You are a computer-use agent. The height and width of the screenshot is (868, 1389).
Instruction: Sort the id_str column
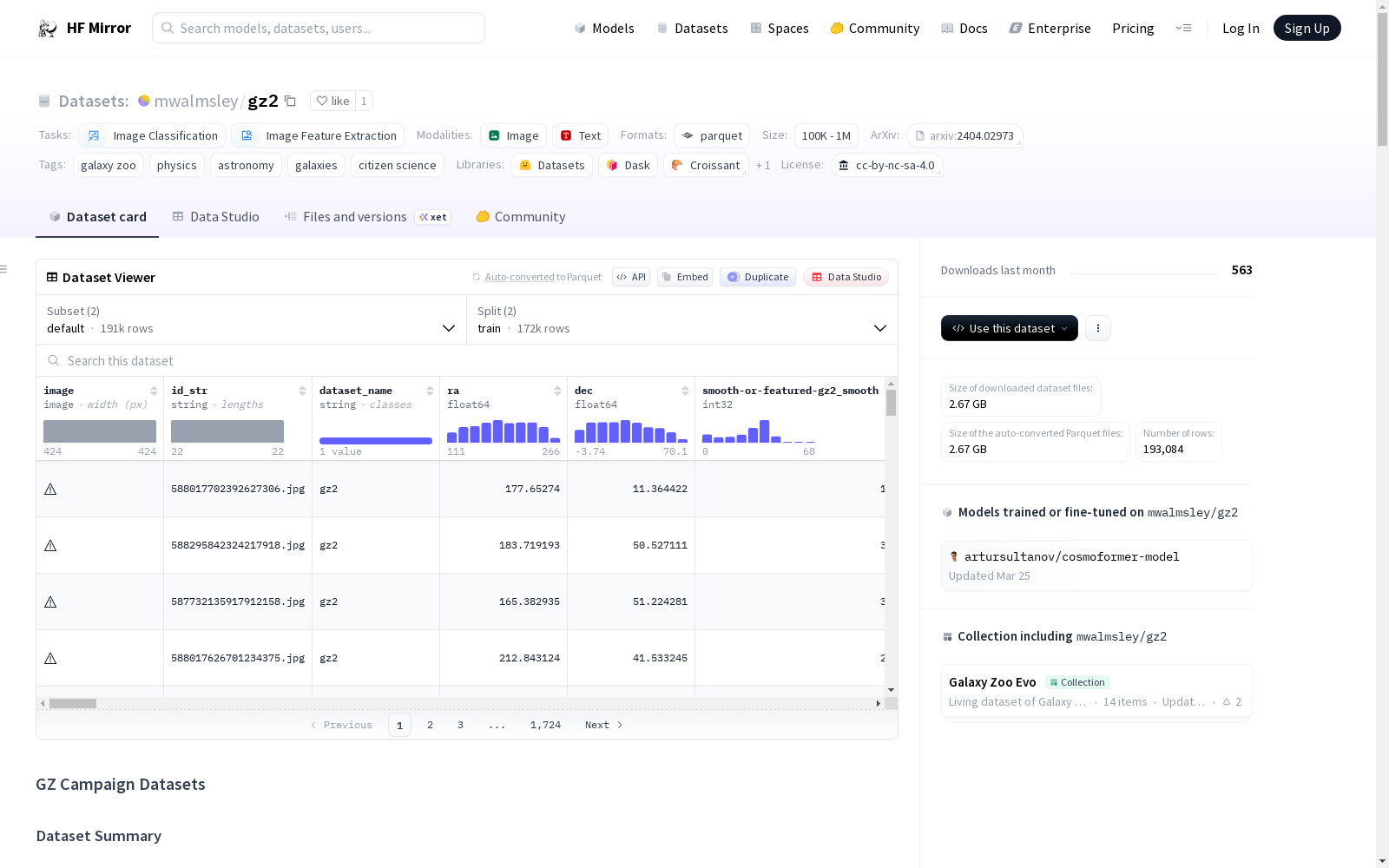point(302,391)
